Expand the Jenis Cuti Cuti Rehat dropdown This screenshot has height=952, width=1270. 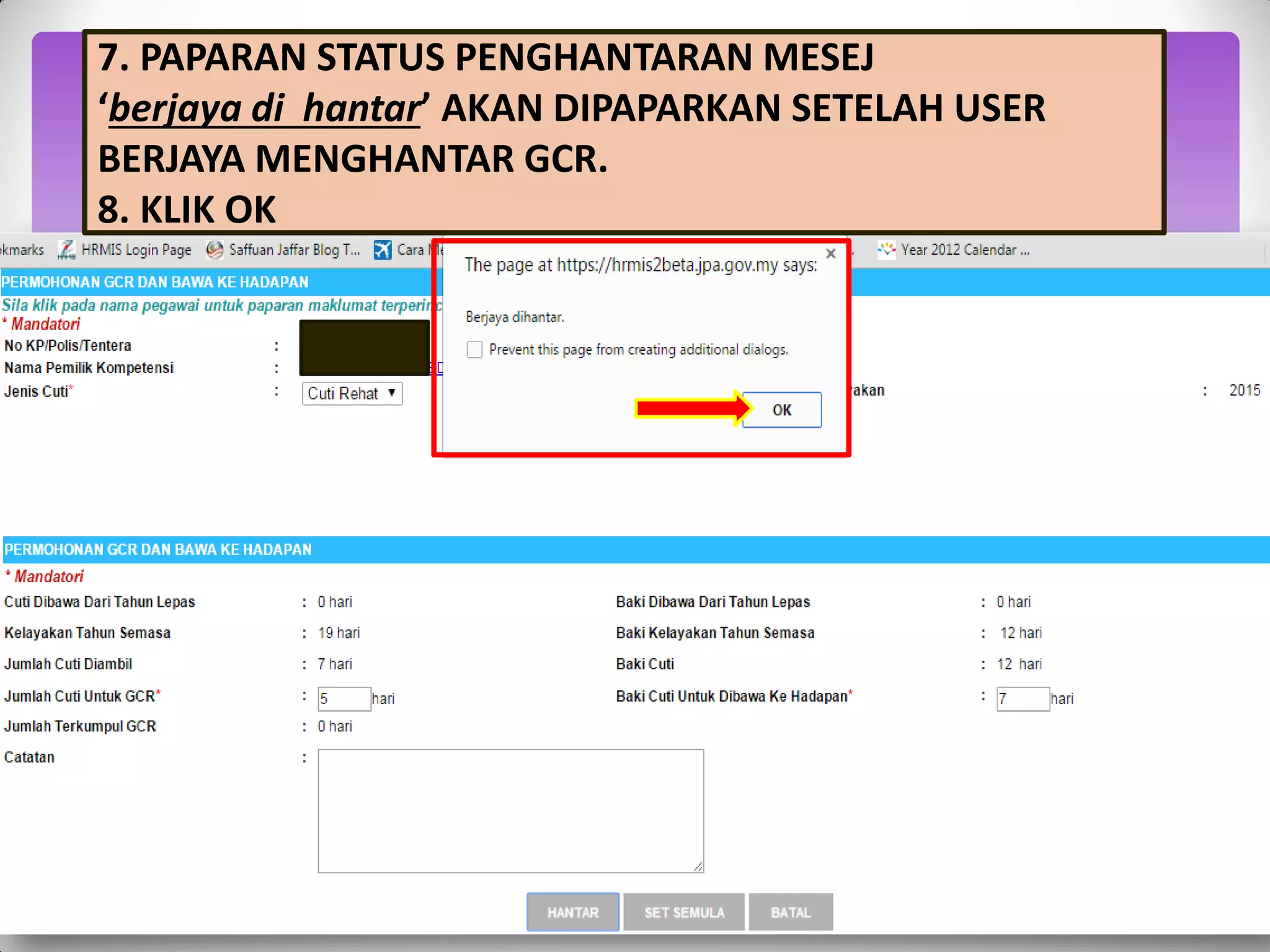click(352, 394)
